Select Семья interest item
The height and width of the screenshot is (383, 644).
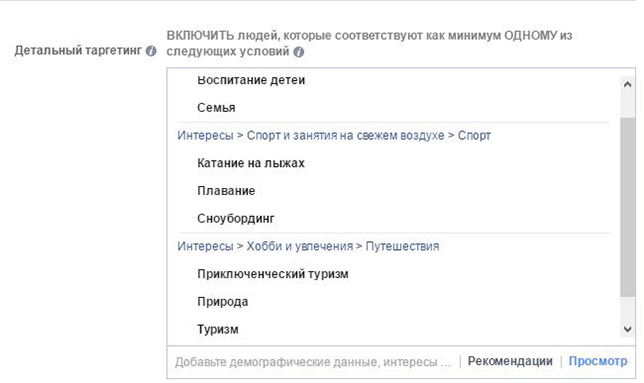pos(216,108)
